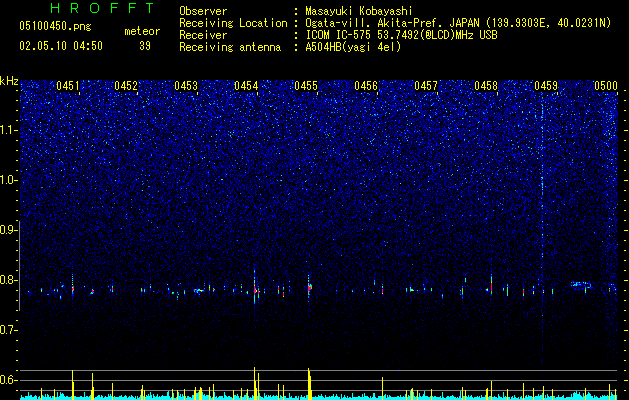Viewport: 629px width, 400px height.
Task: Click the 0.6 frequency axis label
Action: tap(9, 380)
